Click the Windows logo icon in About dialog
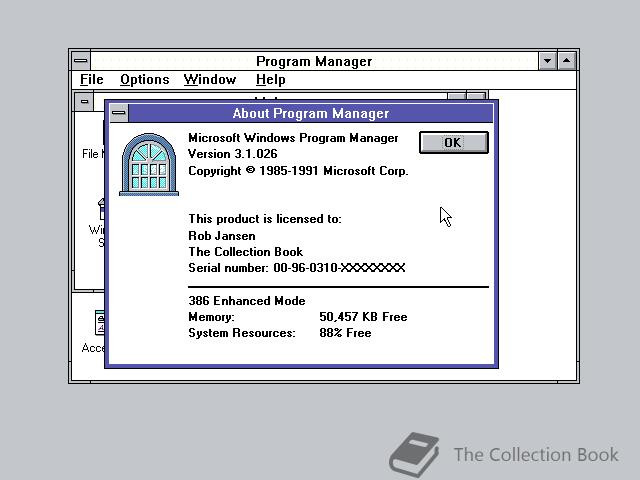Viewport: 640px width, 480px height. click(149, 164)
